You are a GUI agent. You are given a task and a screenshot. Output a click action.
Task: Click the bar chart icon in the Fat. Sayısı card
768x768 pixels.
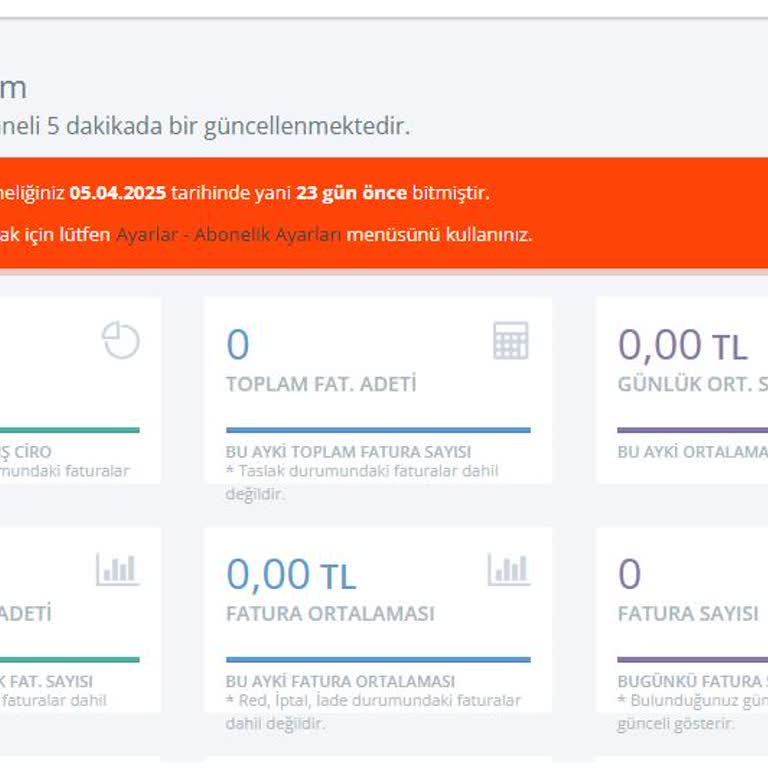pos(117,571)
